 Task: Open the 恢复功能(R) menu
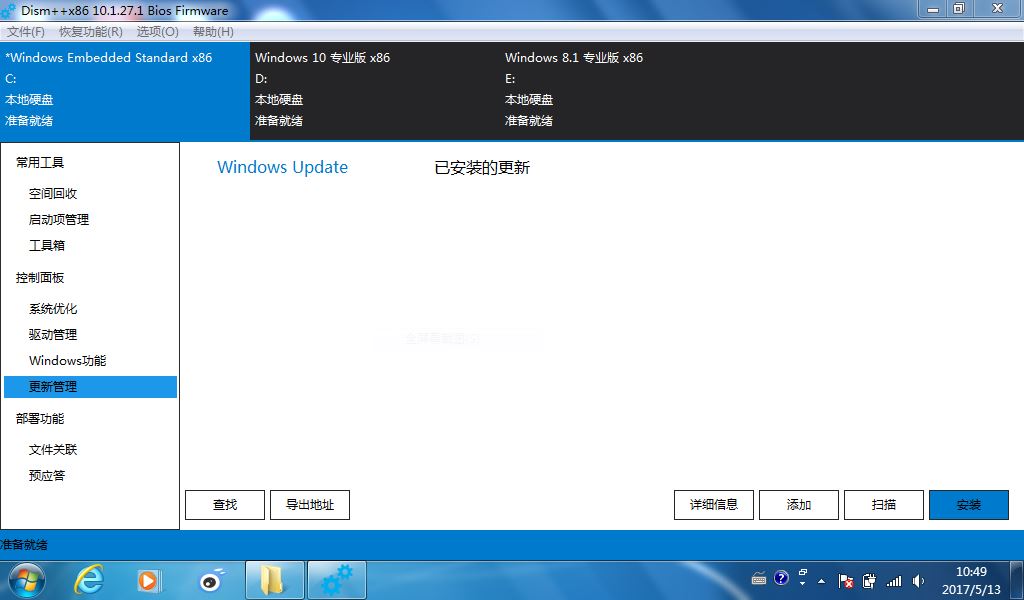[91, 32]
